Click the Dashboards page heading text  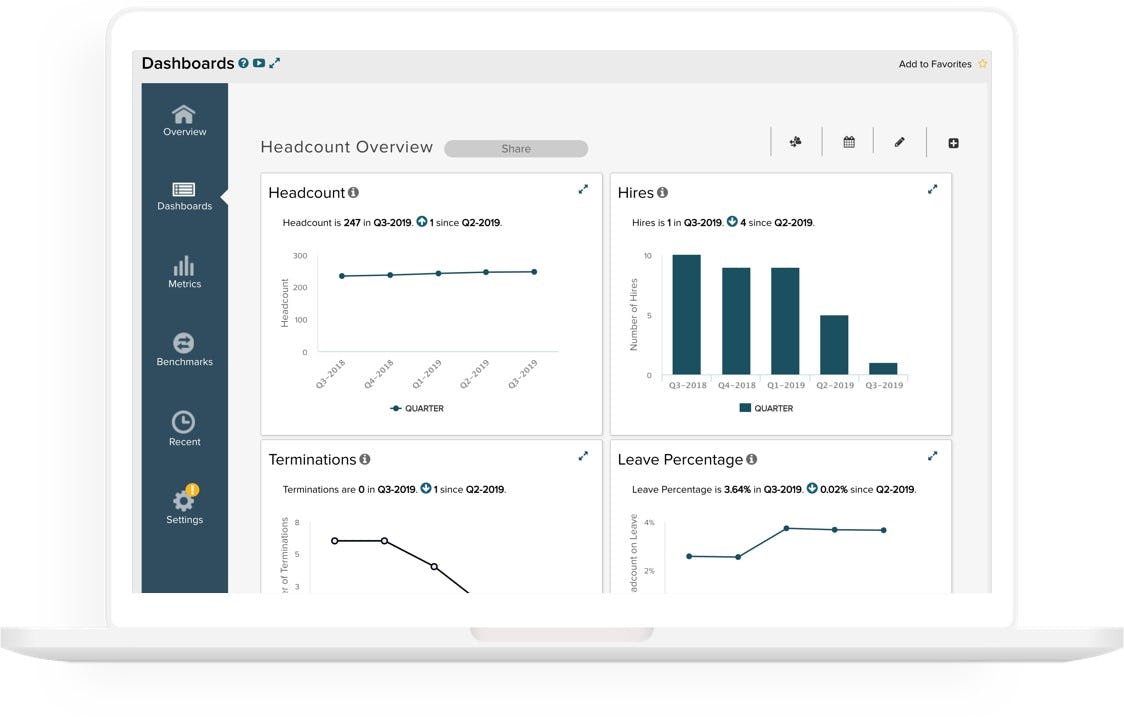coord(188,63)
